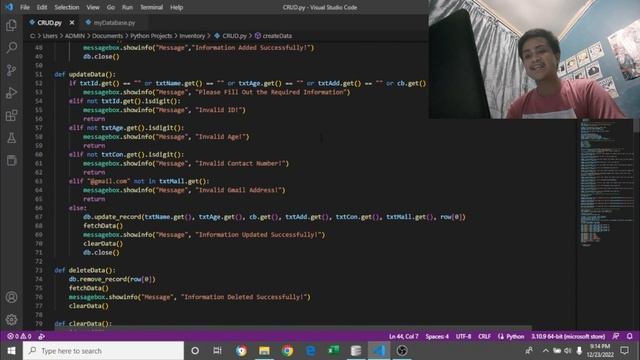
Task: Click the def updateData(): line
Action: pos(85,74)
